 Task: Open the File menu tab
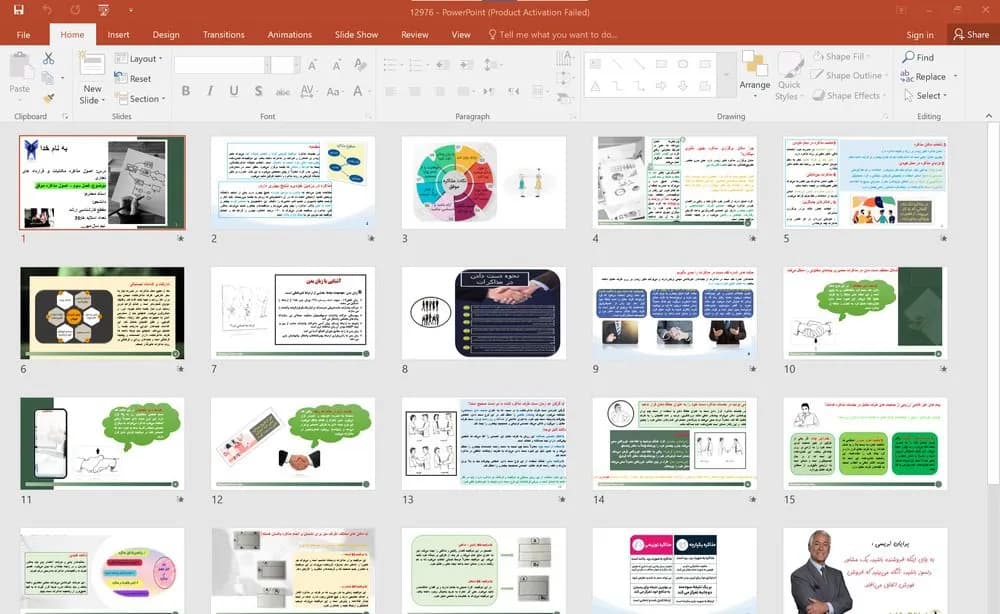coord(24,35)
